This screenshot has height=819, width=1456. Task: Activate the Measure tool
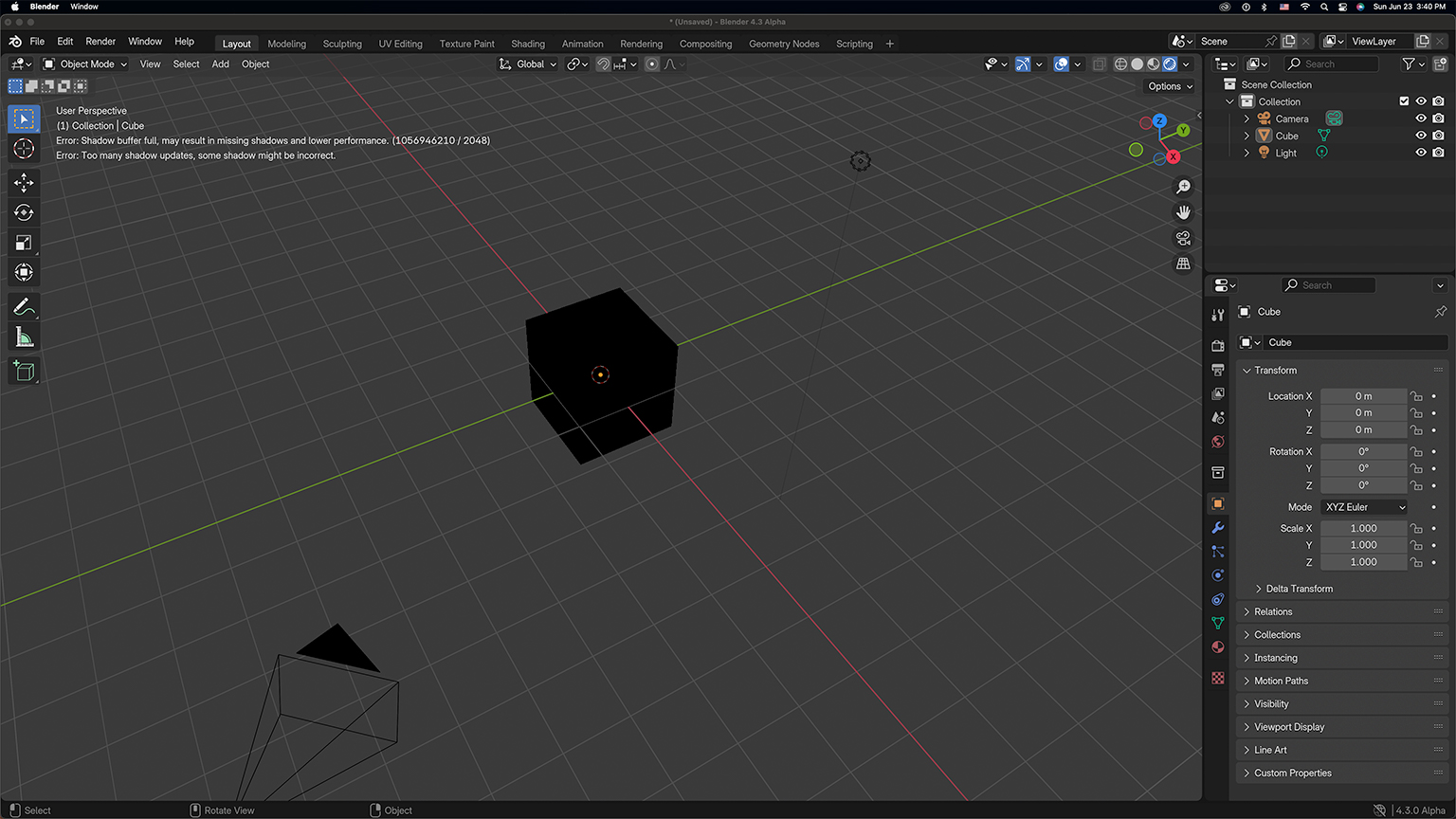(x=24, y=337)
